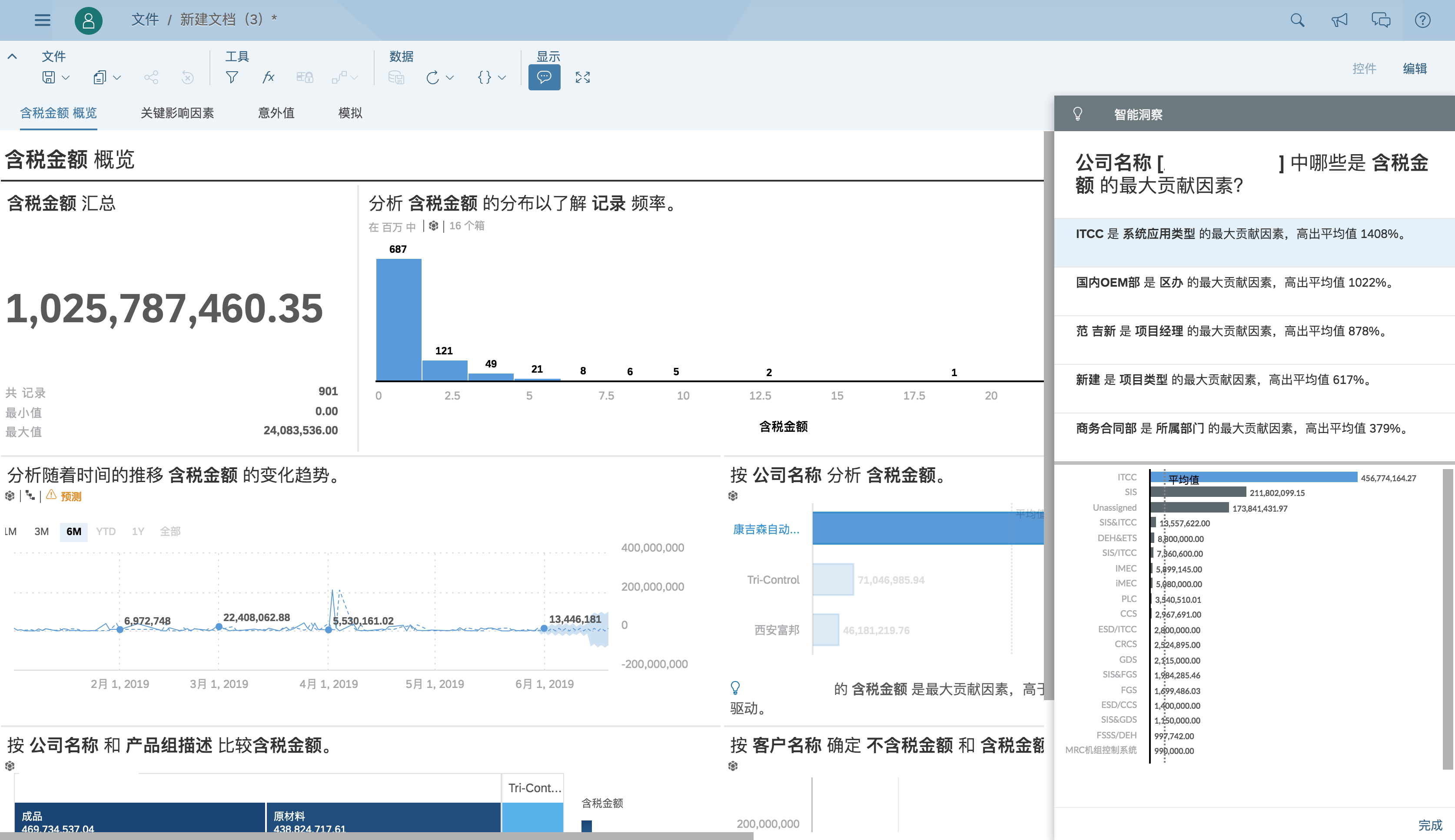Click the currency conversion tool icon

[304, 77]
